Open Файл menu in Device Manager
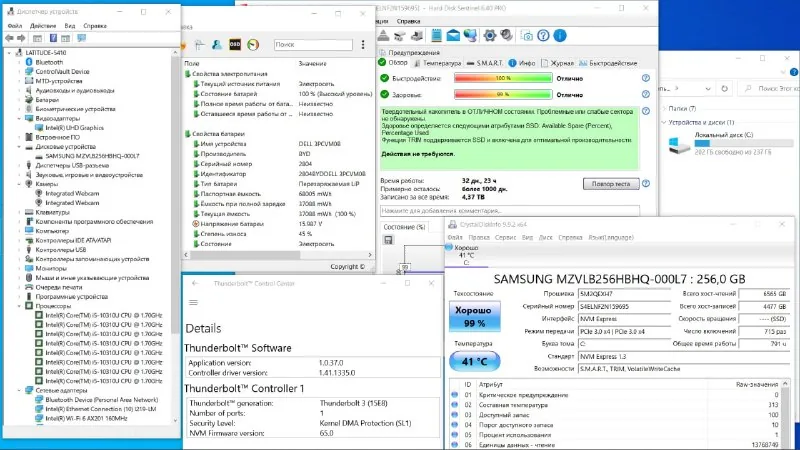The height and width of the screenshot is (450, 800). coord(15,26)
